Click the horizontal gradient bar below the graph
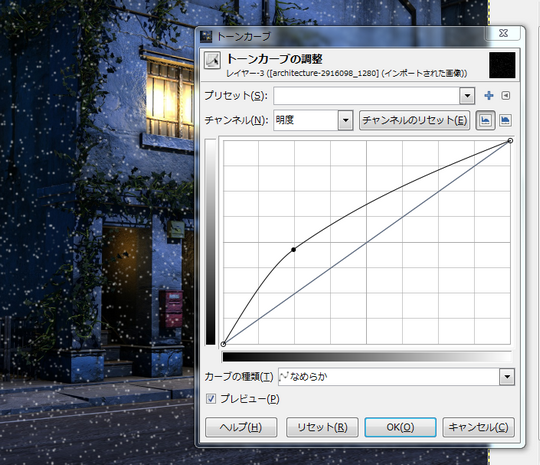The image size is (540, 465). coord(367,357)
